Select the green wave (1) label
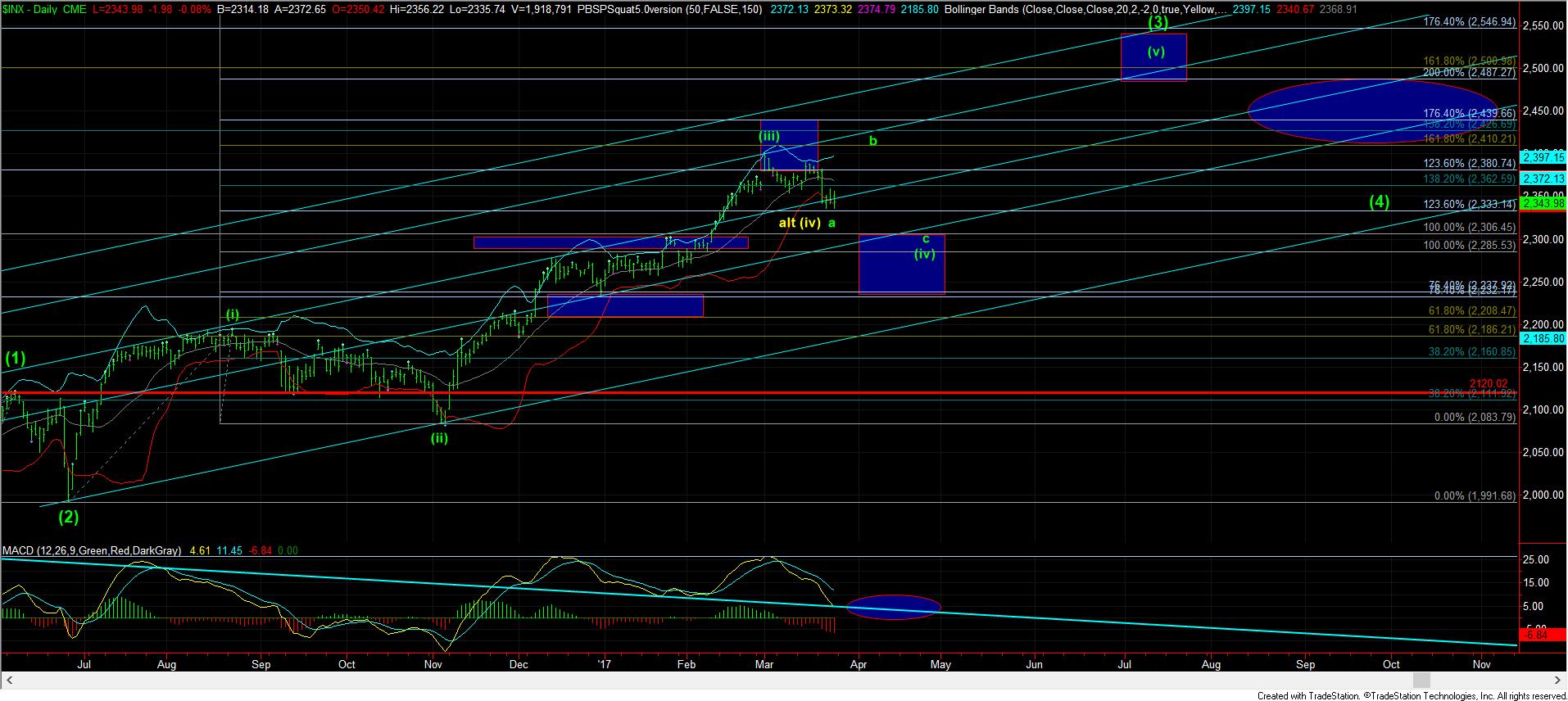1568x701 pixels. tap(16, 358)
